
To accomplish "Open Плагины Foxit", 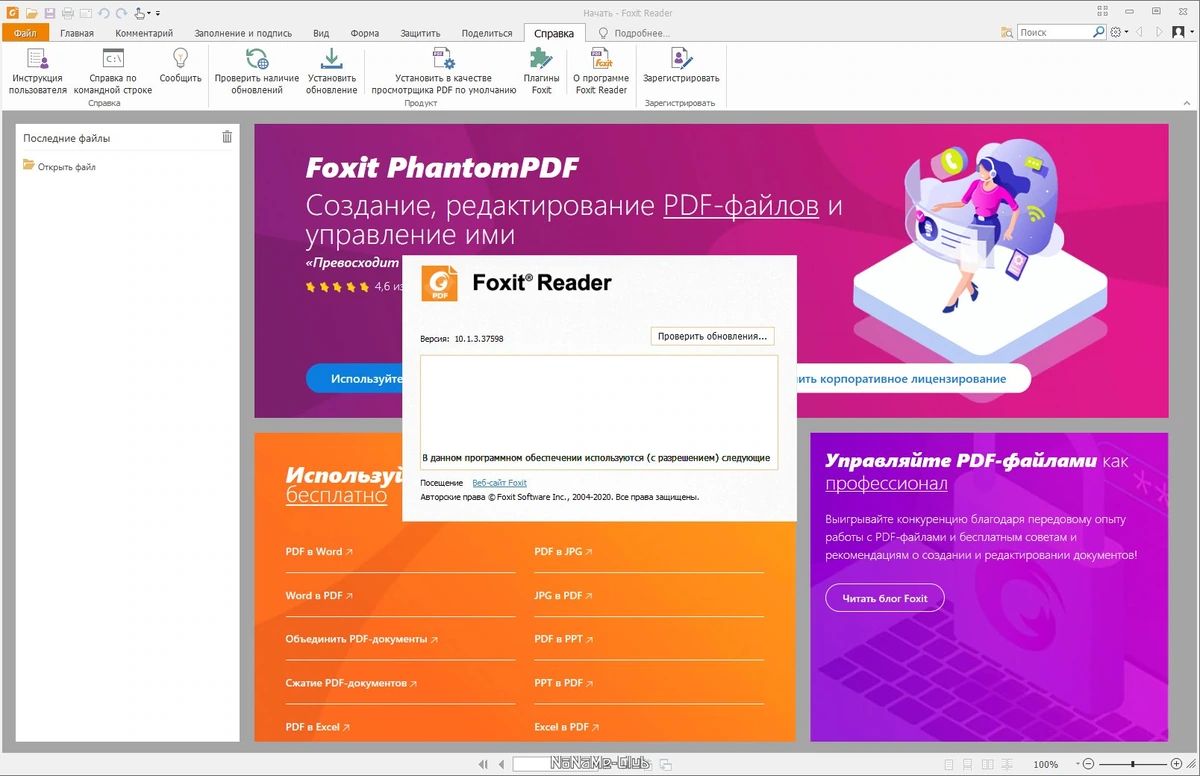I will click(541, 71).
